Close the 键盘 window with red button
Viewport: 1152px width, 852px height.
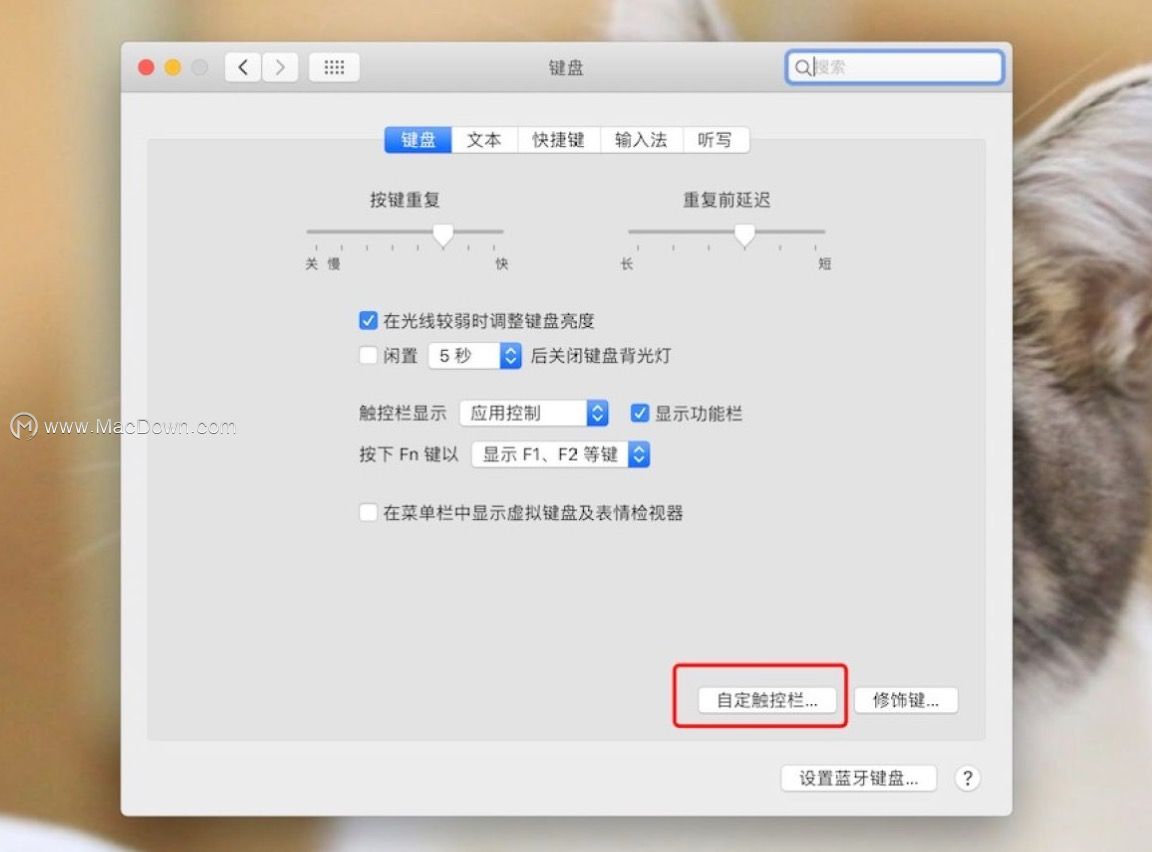click(146, 68)
